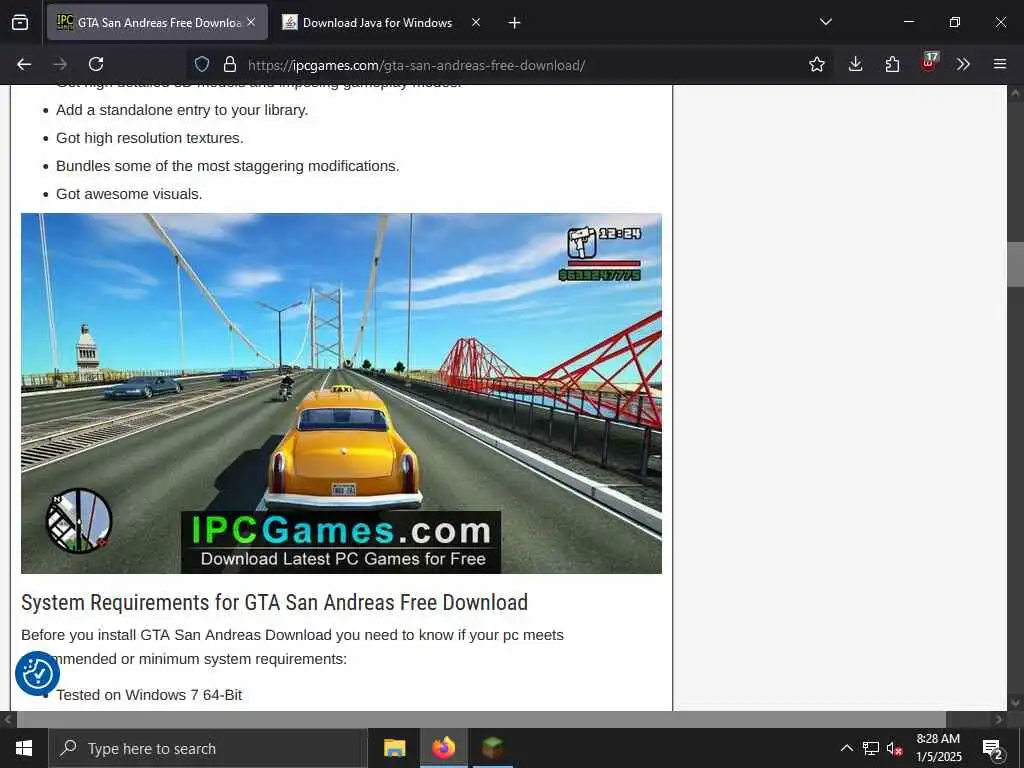Show hidden system tray icons
Image resolution: width=1024 pixels, height=768 pixels.
[x=846, y=748]
